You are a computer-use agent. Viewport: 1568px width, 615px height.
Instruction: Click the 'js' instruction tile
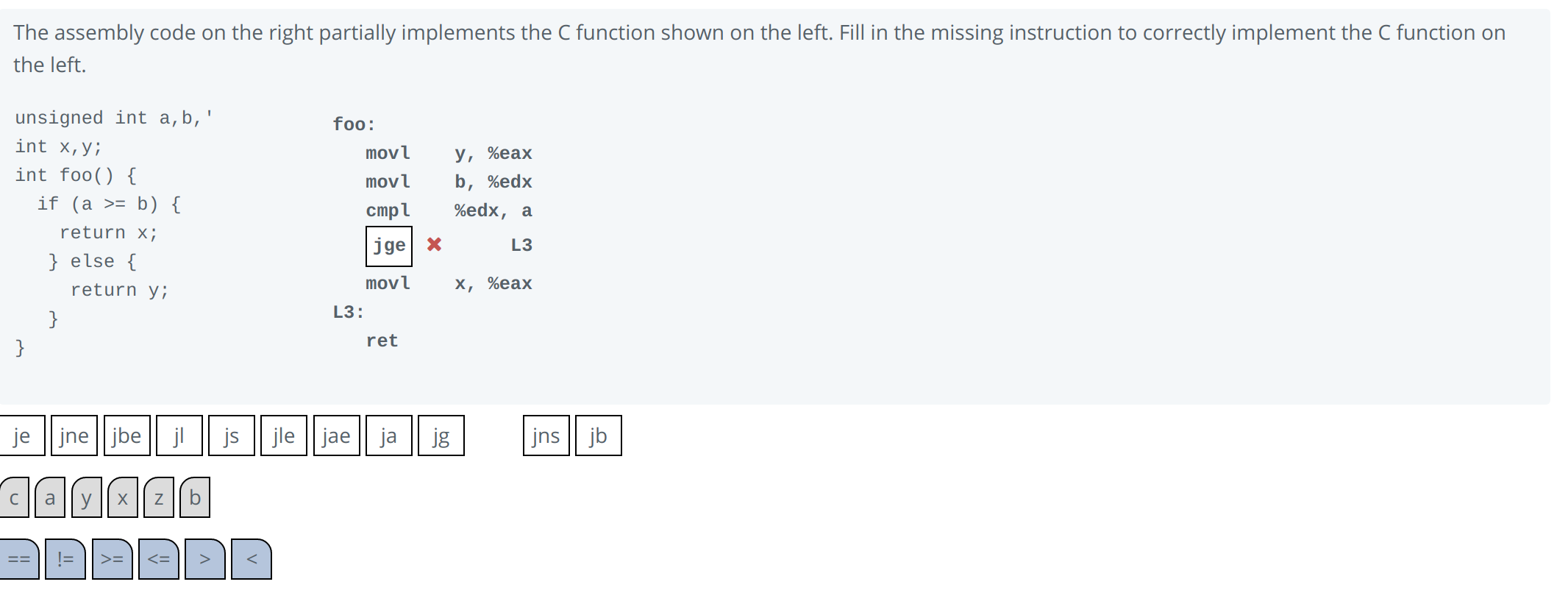coord(232,436)
